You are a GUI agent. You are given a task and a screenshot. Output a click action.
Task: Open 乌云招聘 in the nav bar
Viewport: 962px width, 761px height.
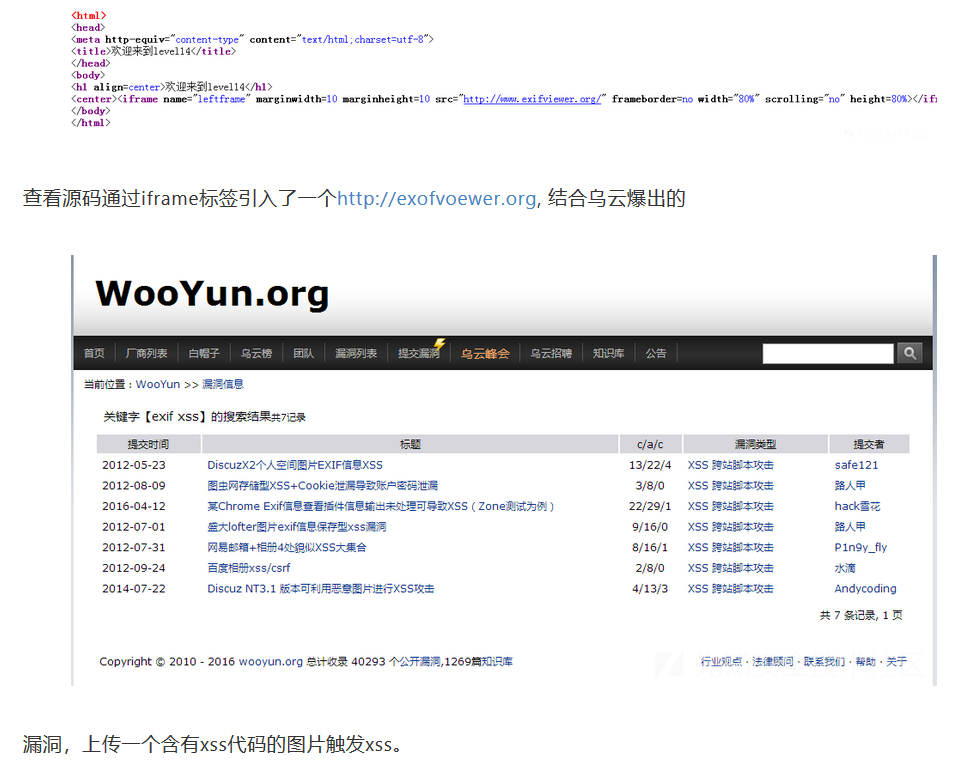click(551, 353)
